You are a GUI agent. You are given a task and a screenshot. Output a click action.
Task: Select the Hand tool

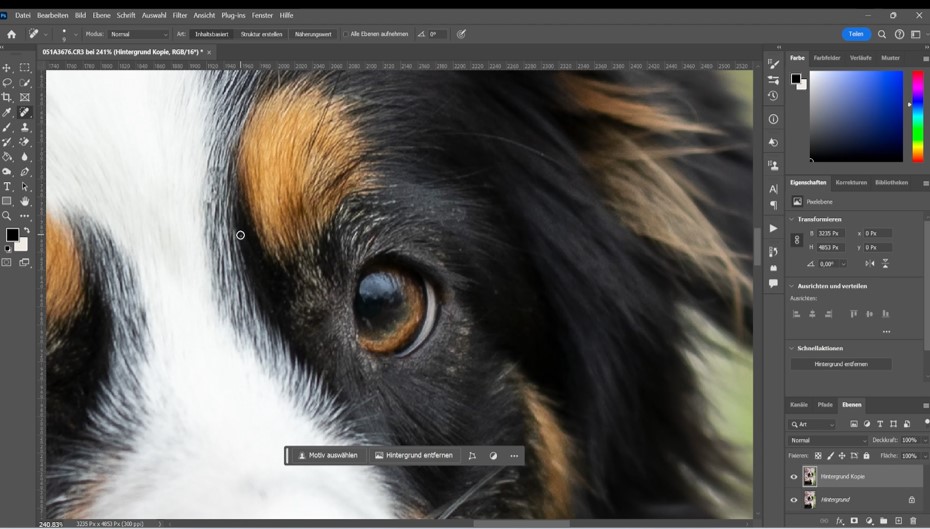click(25, 201)
